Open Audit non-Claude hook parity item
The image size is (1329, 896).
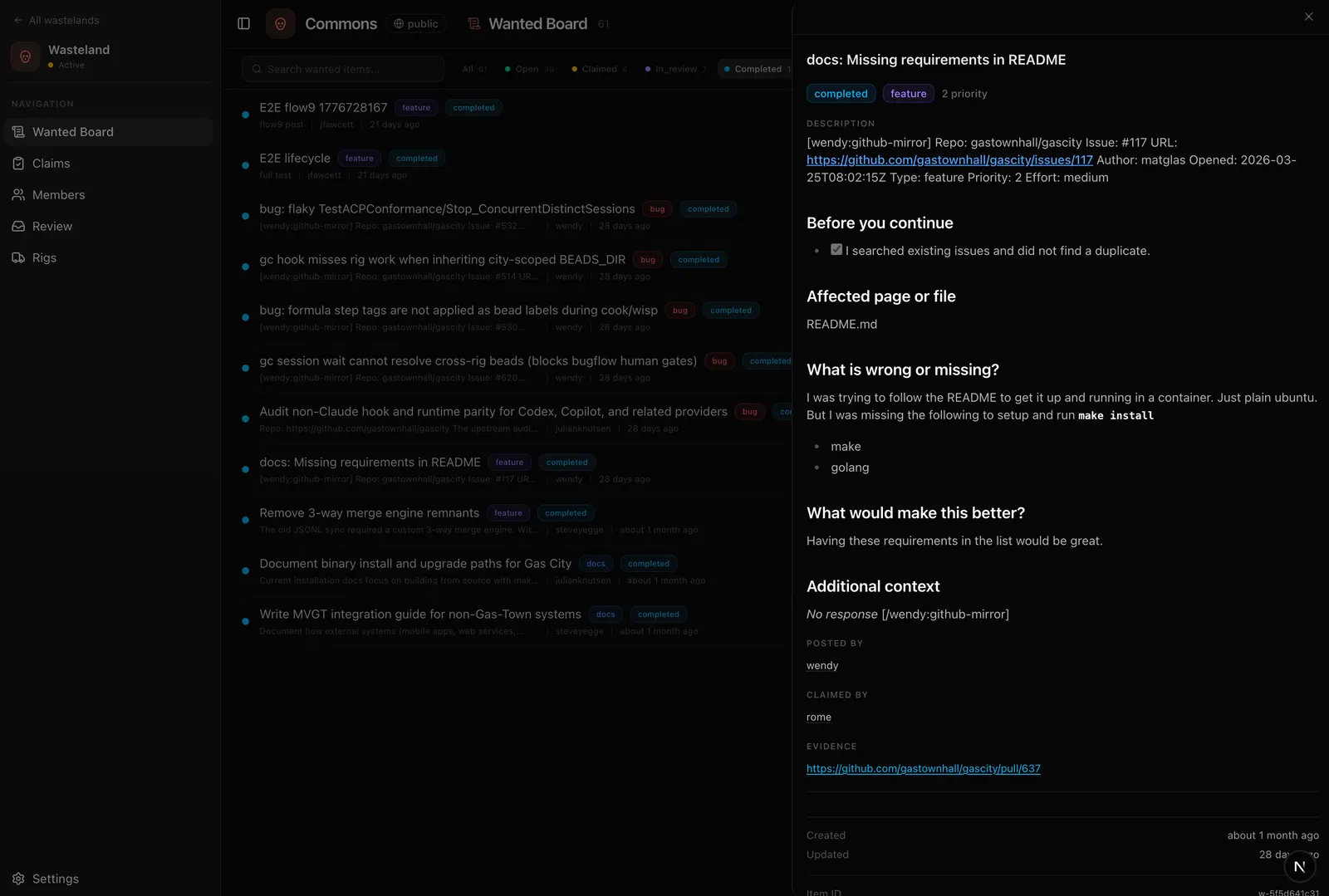tap(493, 411)
